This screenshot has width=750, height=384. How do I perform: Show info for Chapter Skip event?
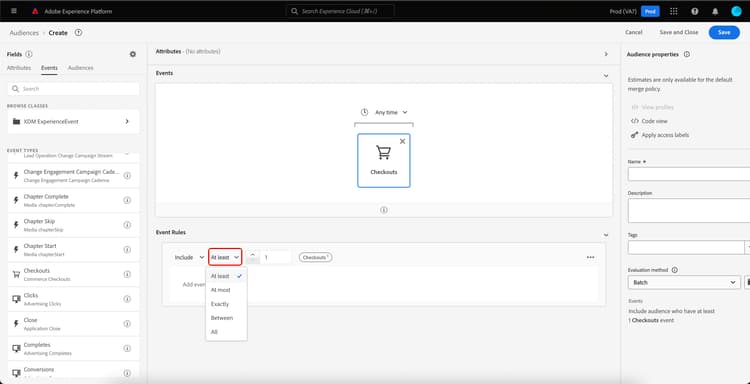click(x=127, y=225)
